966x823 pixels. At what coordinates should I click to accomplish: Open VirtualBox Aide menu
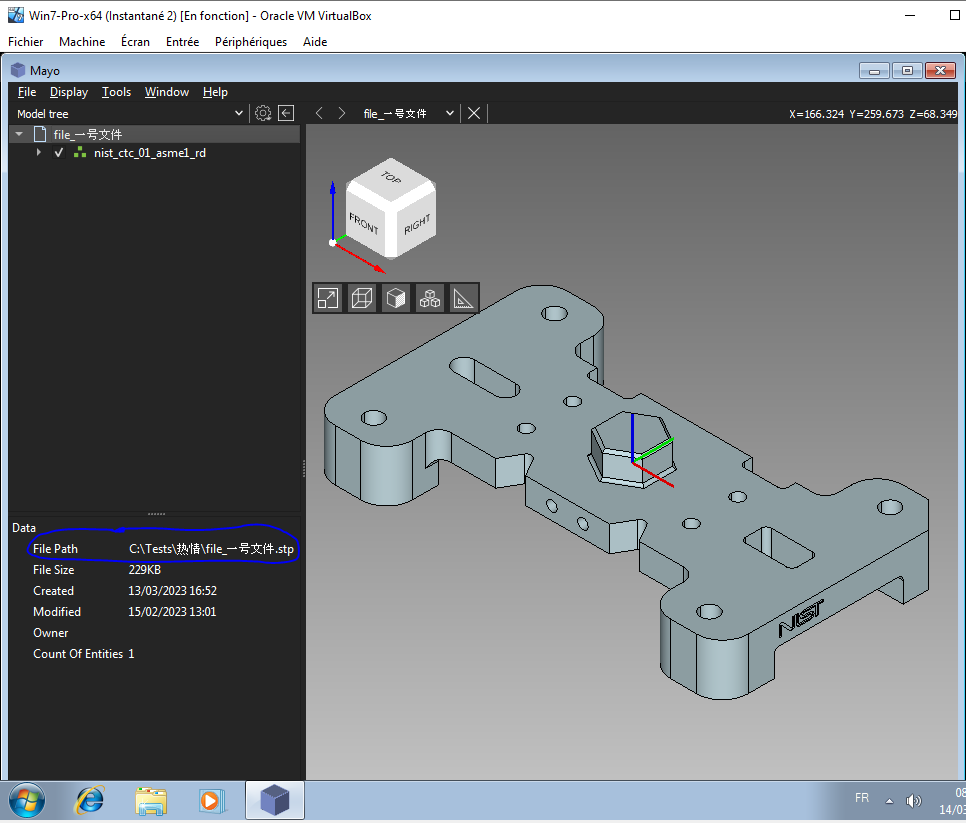pyautogui.click(x=315, y=41)
